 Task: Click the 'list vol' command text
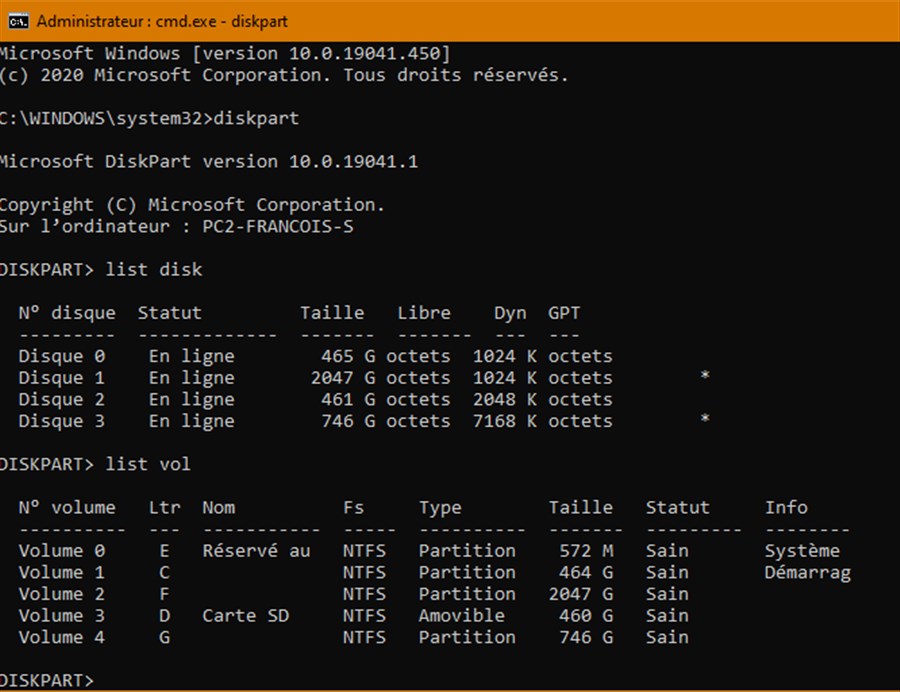click(x=148, y=464)
